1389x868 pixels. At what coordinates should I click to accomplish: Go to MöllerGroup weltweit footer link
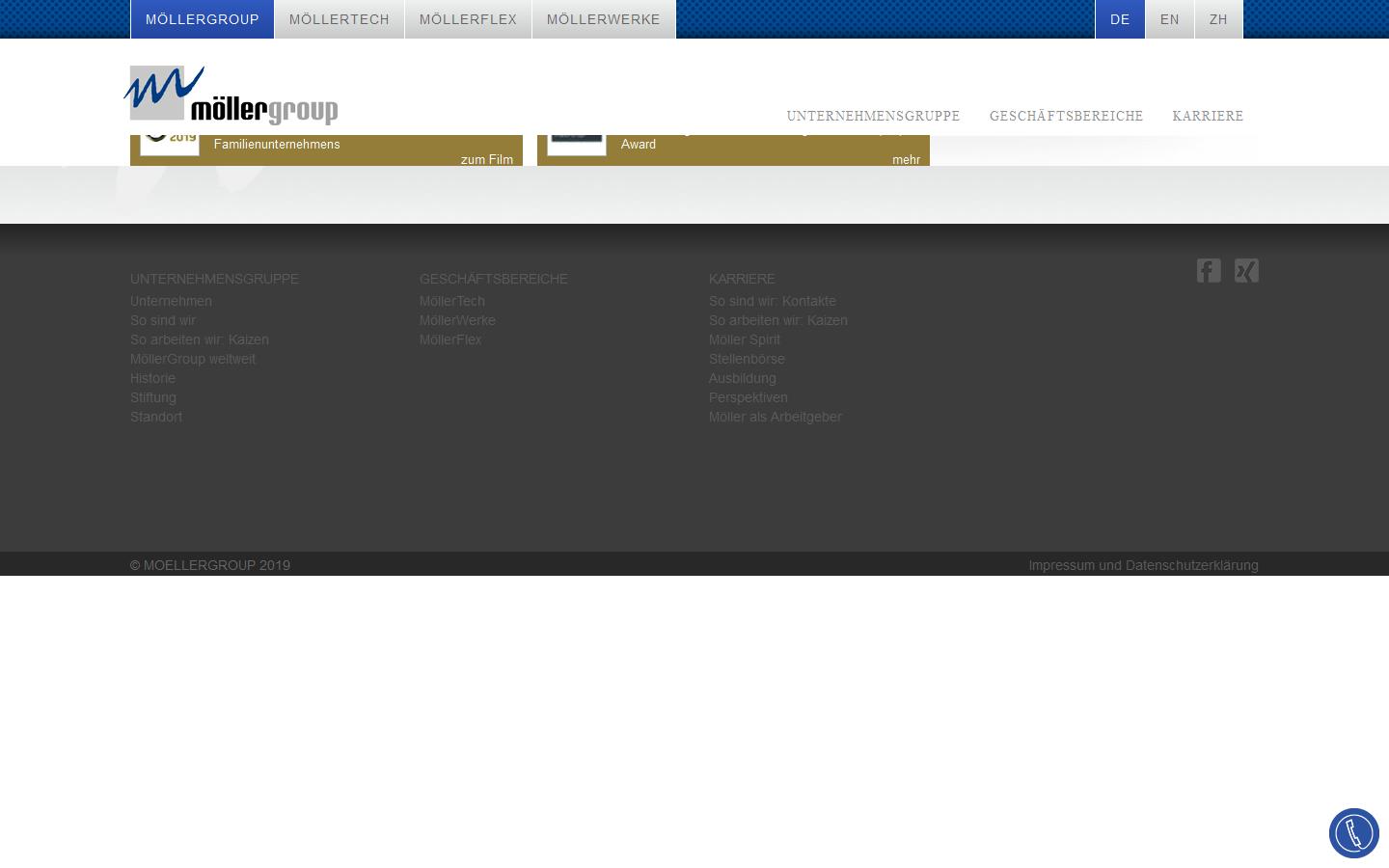(x=193, y=359)
